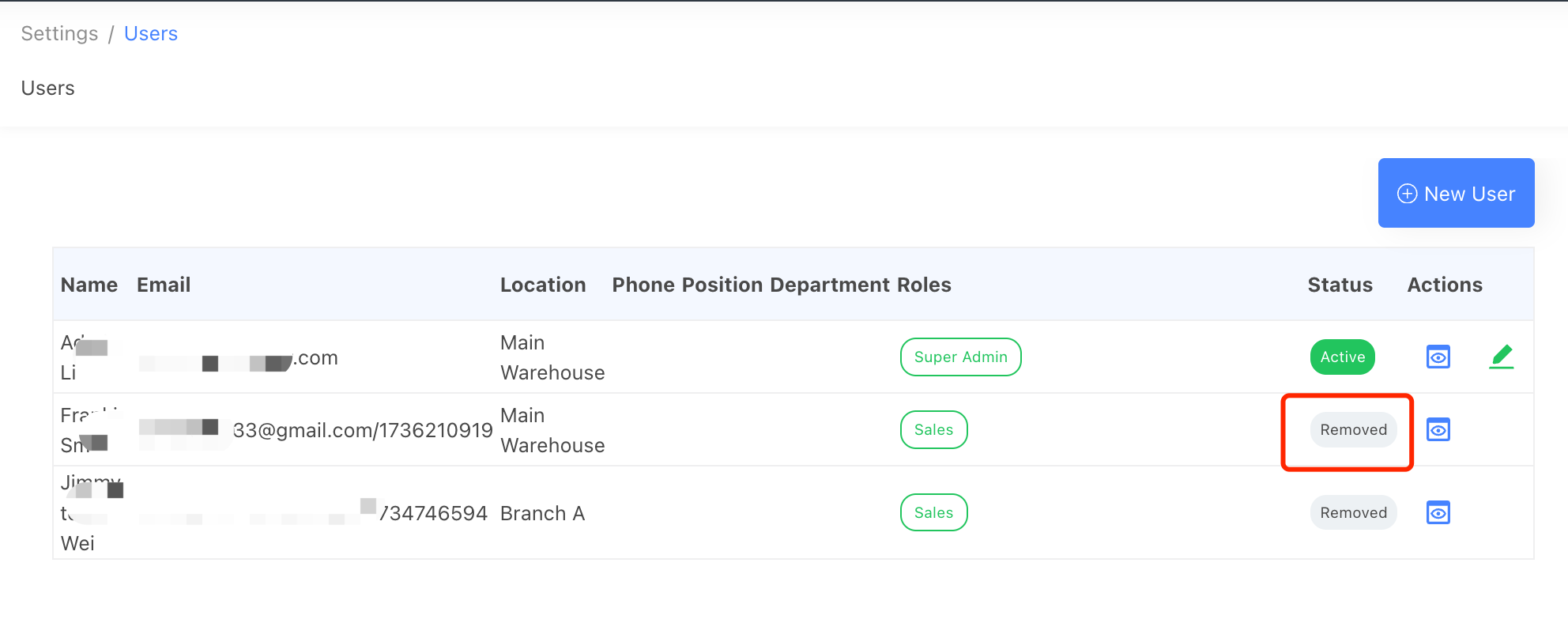The height and width of the screenshot is (642, 1568).
Task: Click the Sales badge in second row
Action: pos(933,430)
